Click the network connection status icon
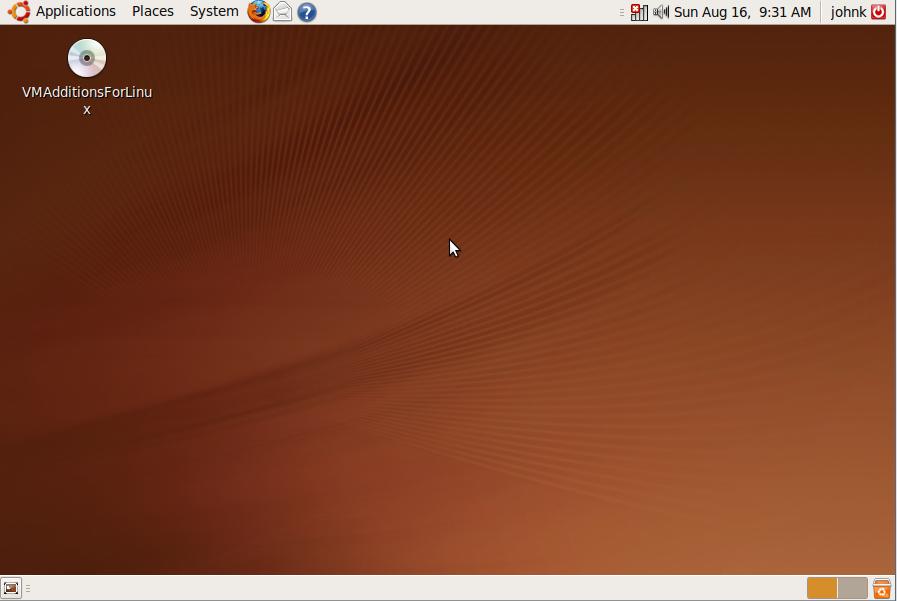 tap(638, 12)
